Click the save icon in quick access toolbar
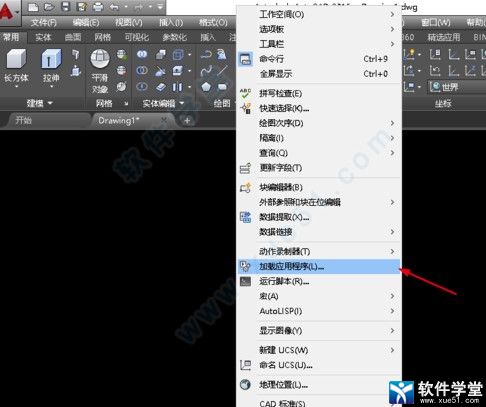486x407 pixels. (x=65, y=7)
